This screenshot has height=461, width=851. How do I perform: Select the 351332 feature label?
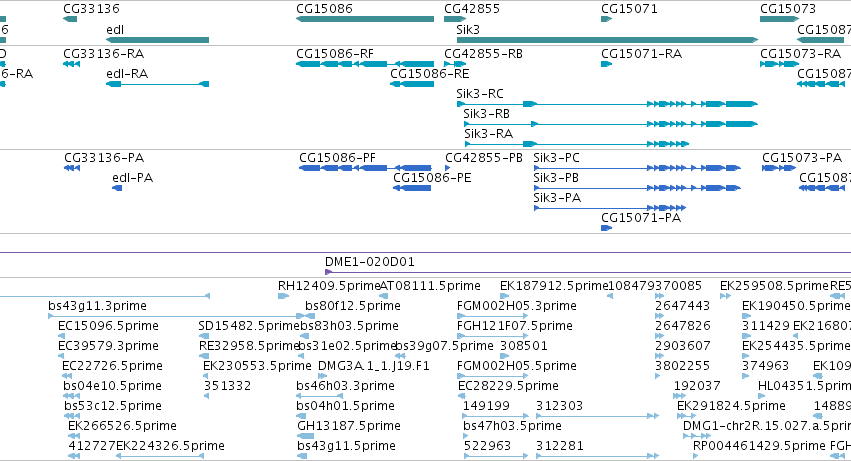pyautogui.click(x=227, y=387)
